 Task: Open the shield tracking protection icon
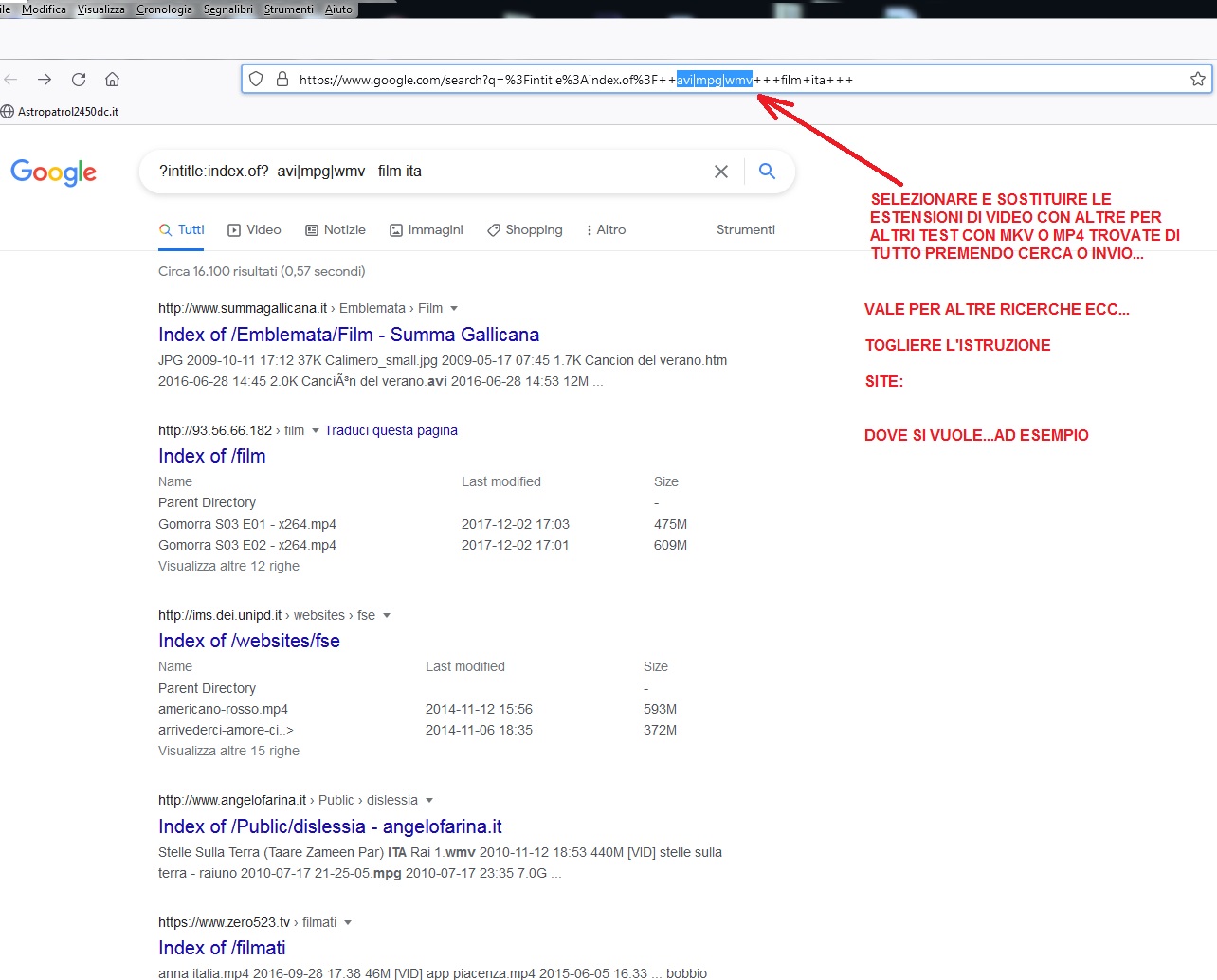256,80
